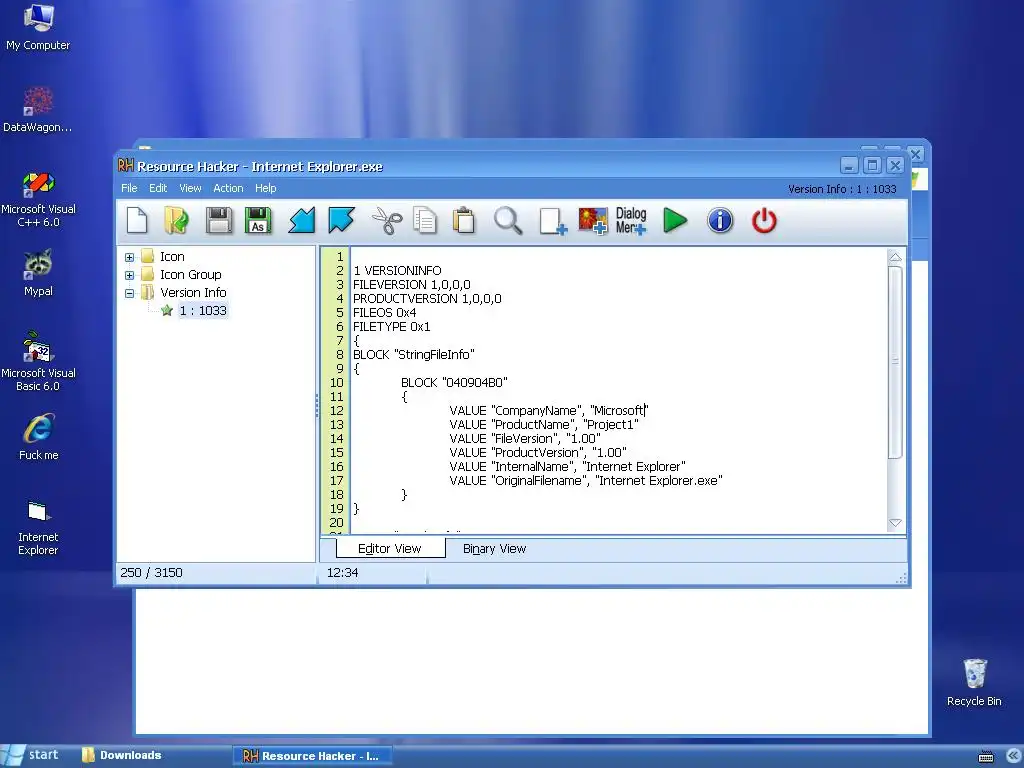Select the DataWagon desktop shortcut
Image resolution: width=1024 pixels, height=768 pixels.
pos(38,110)
